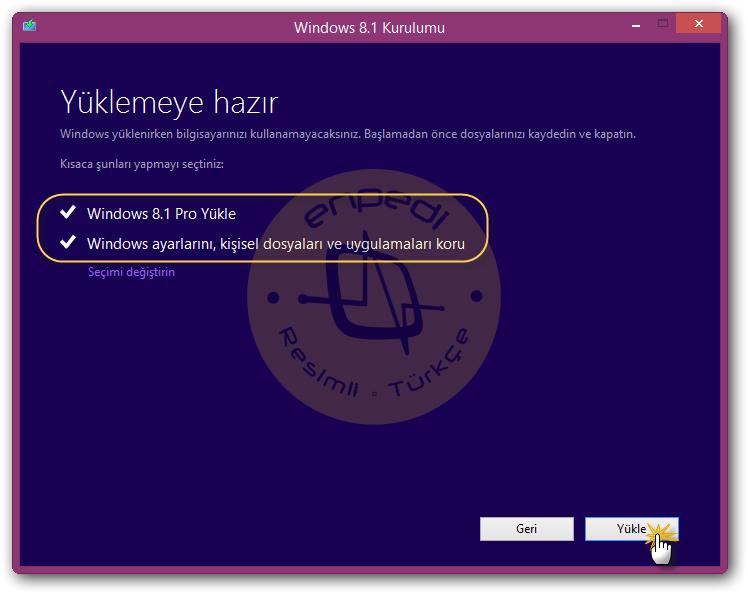
Task: Click the Yükle install button
Action: (x=632, y=529)
